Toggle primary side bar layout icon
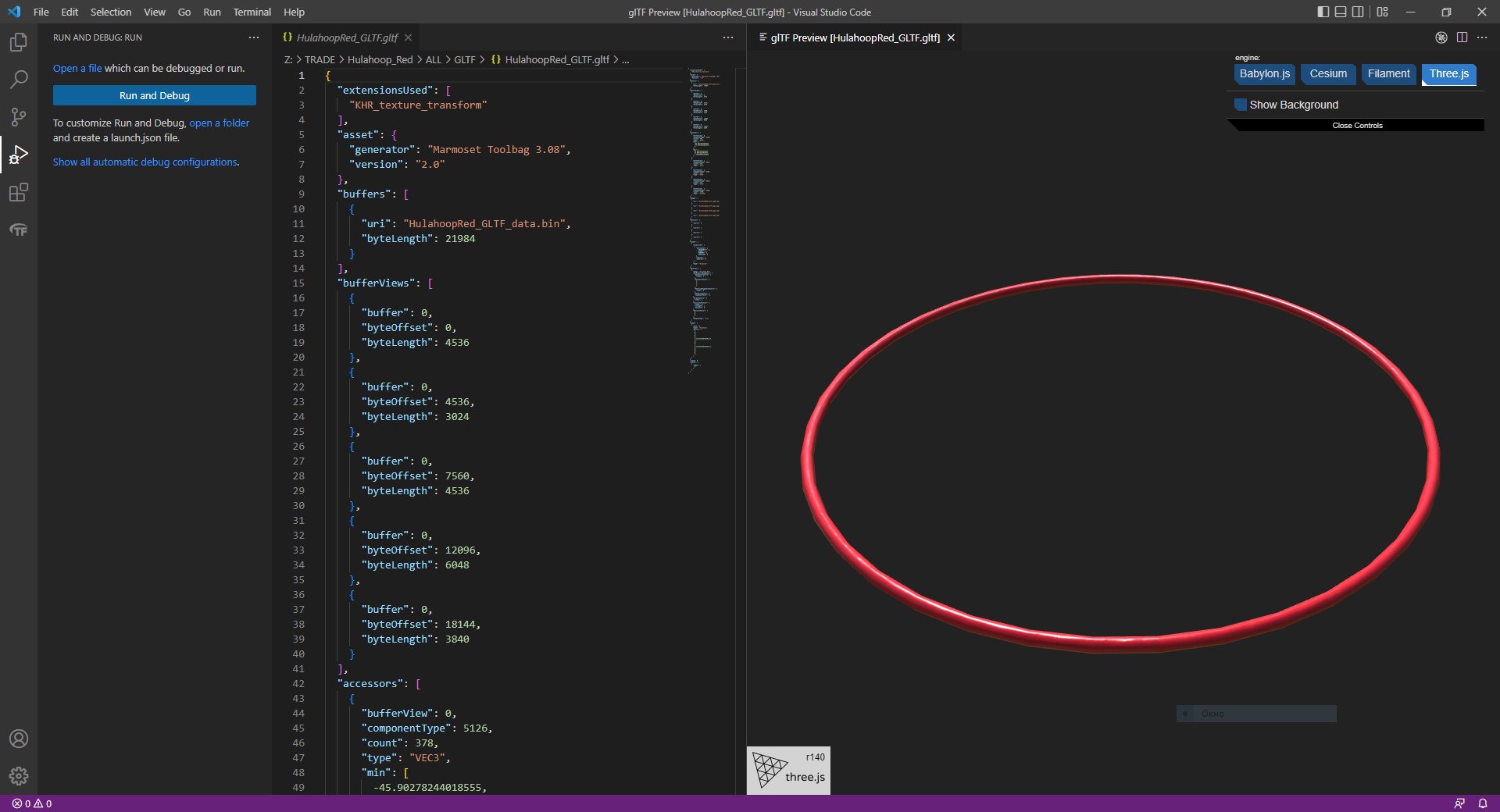This screenshot has height=812, width=1500. [1323, 12]
